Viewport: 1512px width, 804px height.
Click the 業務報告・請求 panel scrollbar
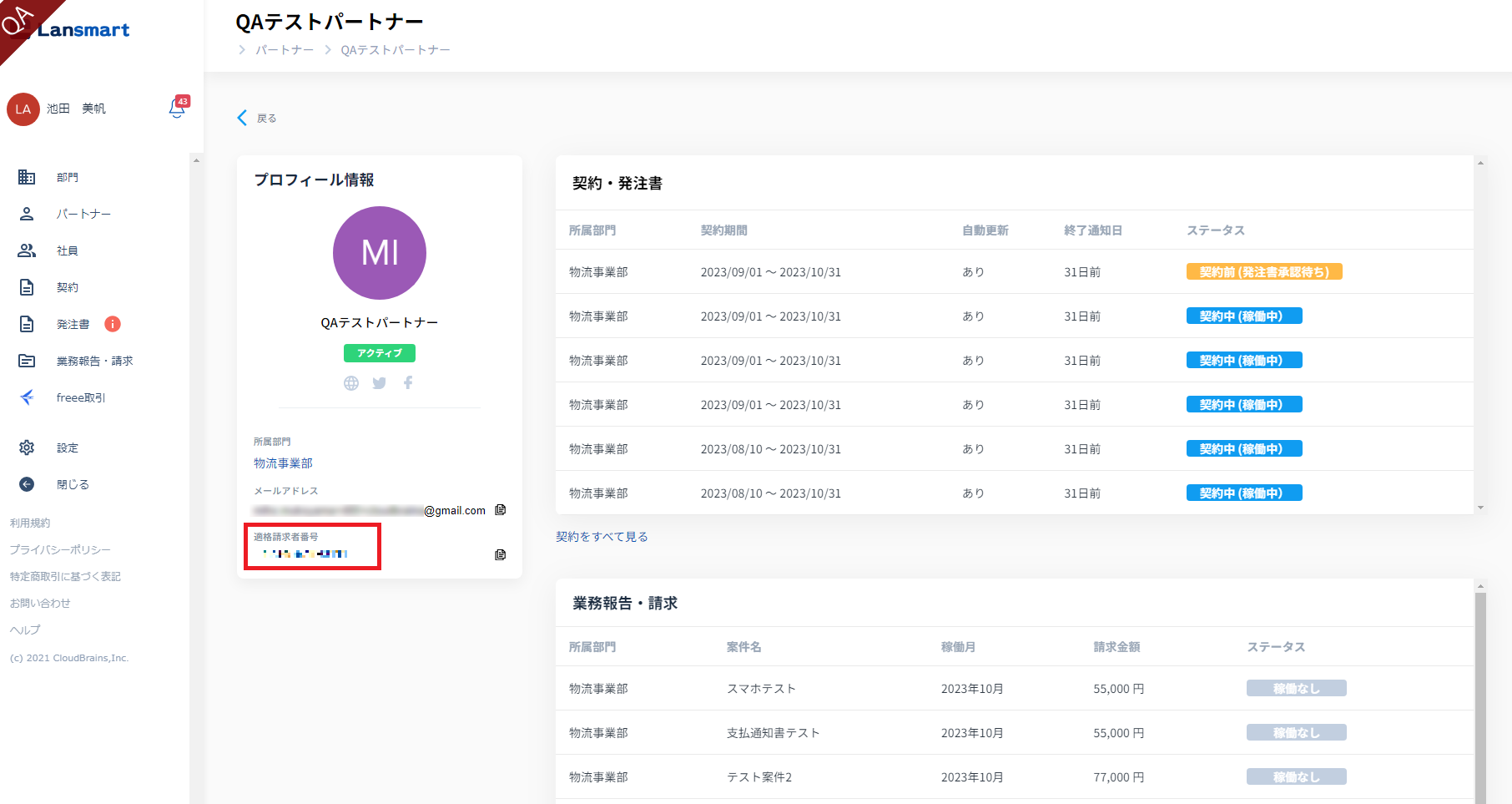click(1480, 697)
